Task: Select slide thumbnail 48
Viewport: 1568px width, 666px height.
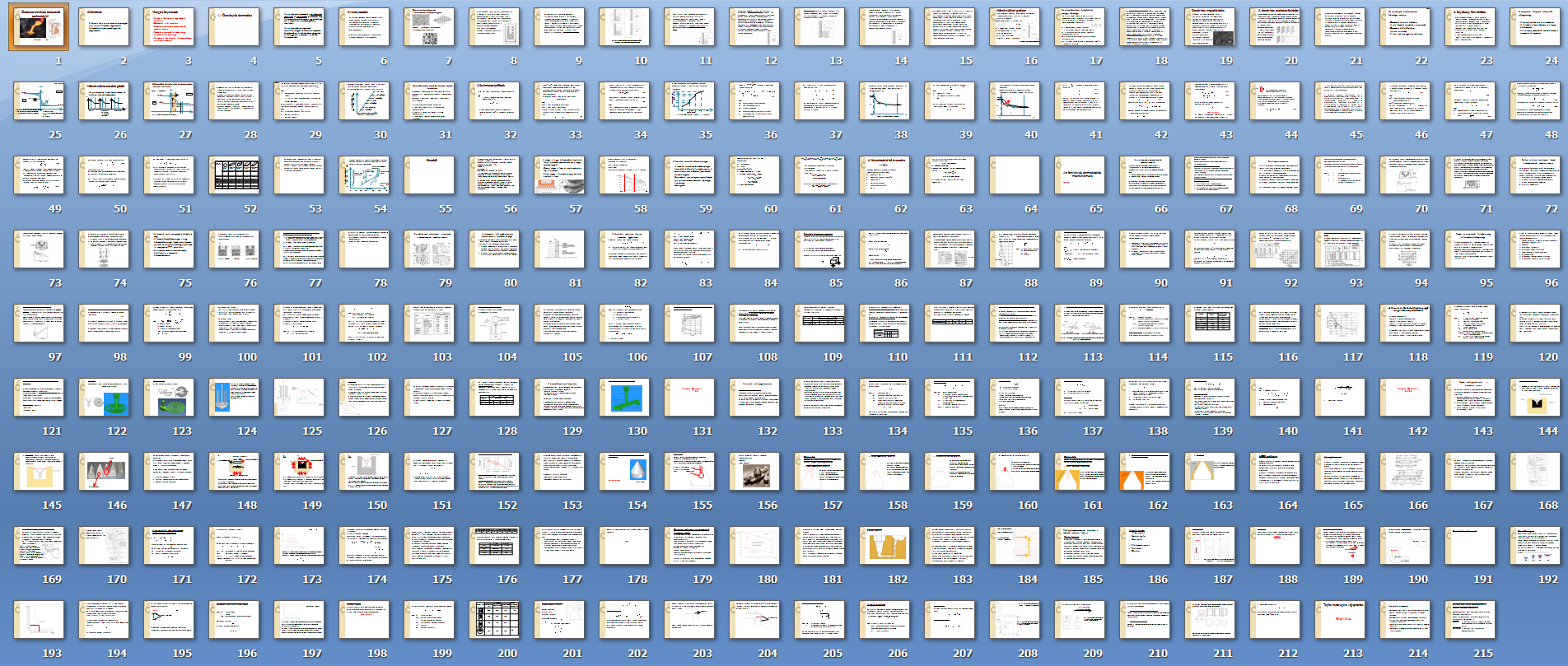Action: pos(1535,101)
